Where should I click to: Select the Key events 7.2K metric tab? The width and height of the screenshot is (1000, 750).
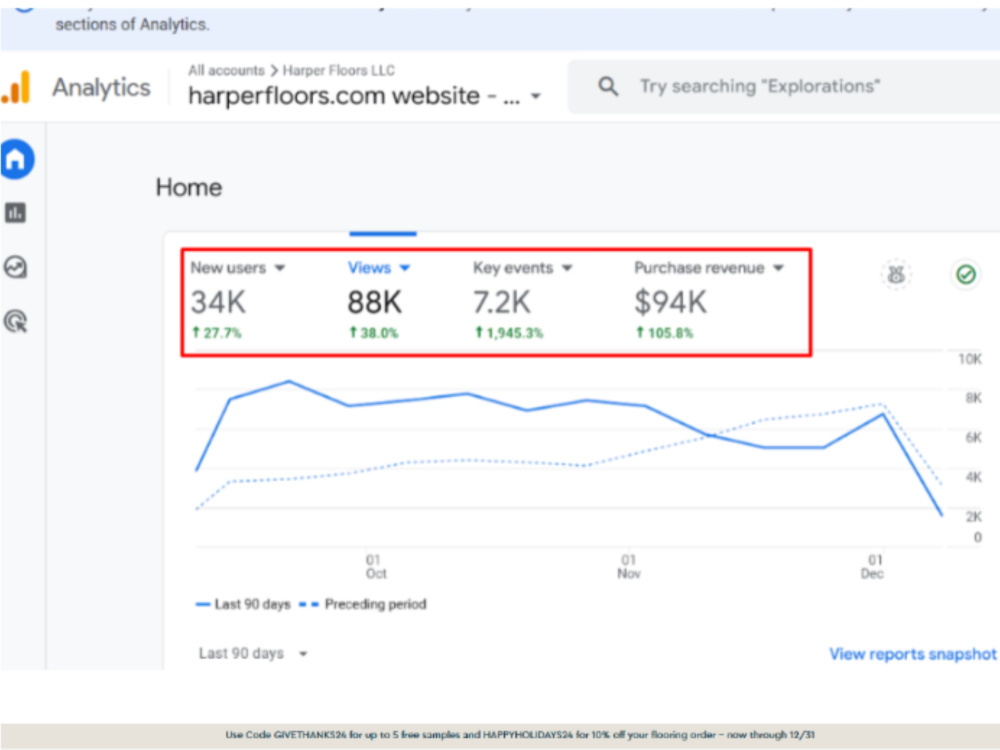coord(522,302)
